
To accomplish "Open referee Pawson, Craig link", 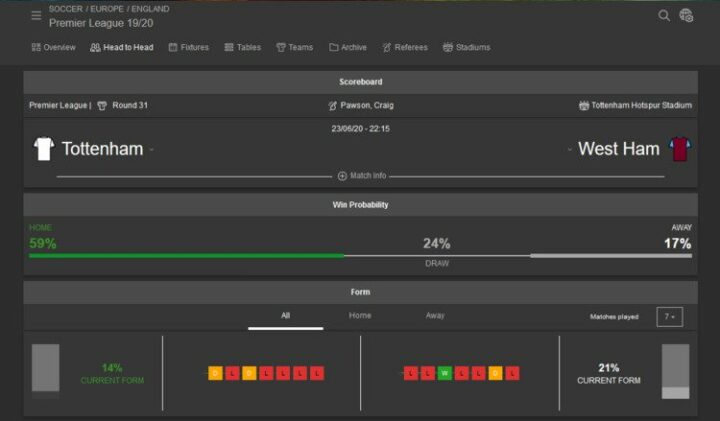I will (367, 106).
